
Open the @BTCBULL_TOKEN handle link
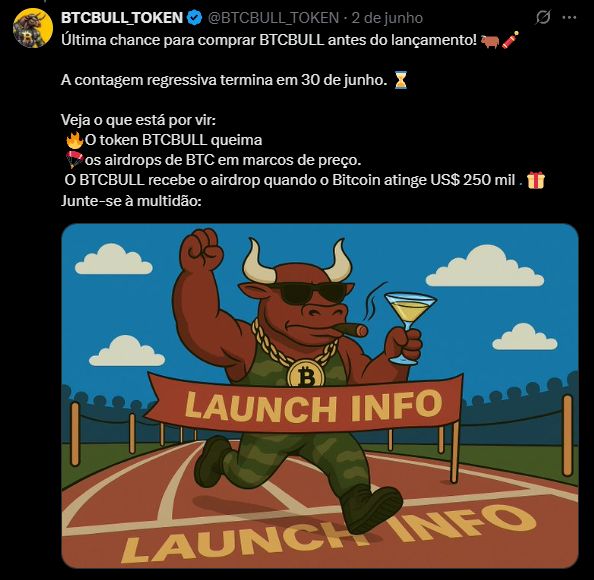[273, 18]
